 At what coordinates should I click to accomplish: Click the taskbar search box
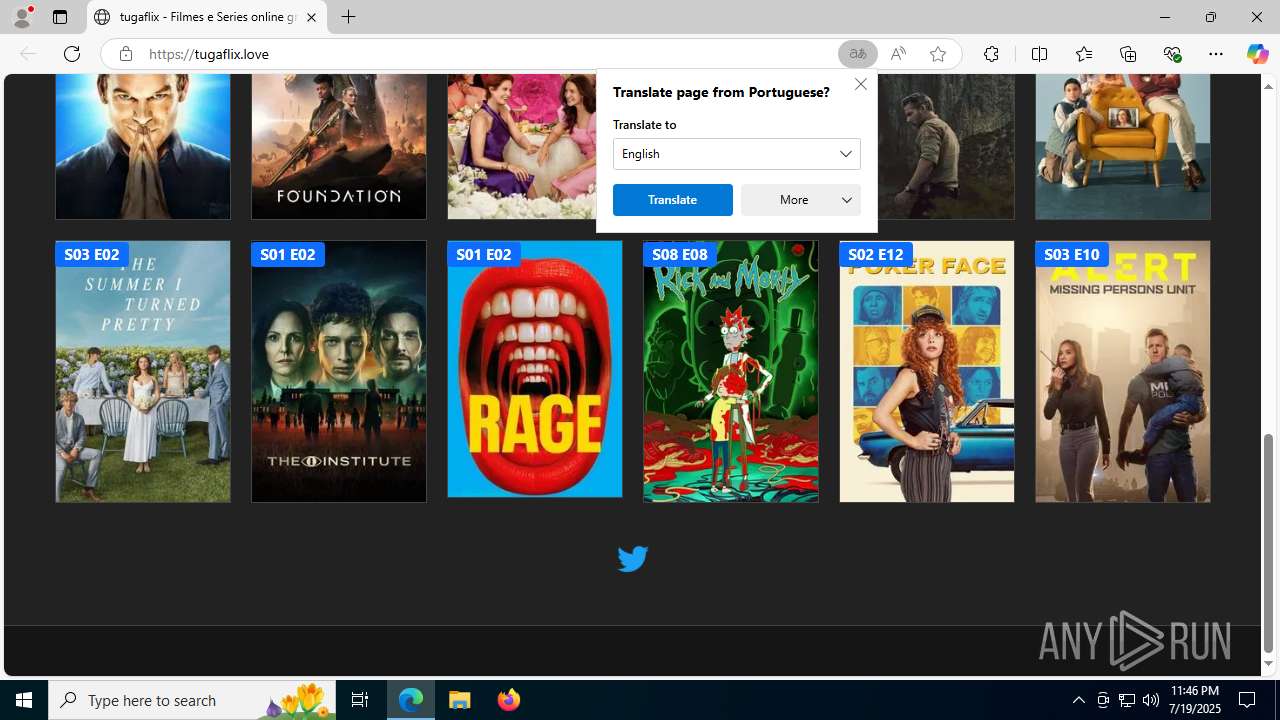click(192, 700)
